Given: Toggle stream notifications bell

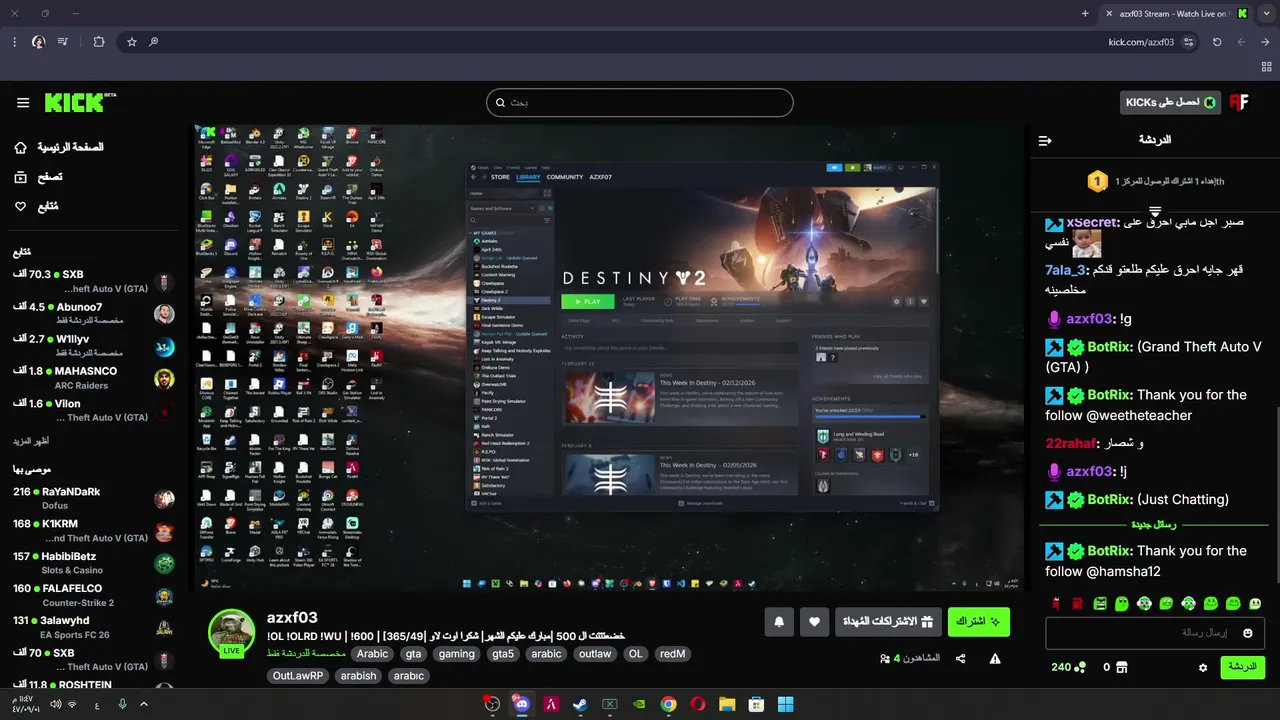Looking at the screenshot, I should click(779, 622).
